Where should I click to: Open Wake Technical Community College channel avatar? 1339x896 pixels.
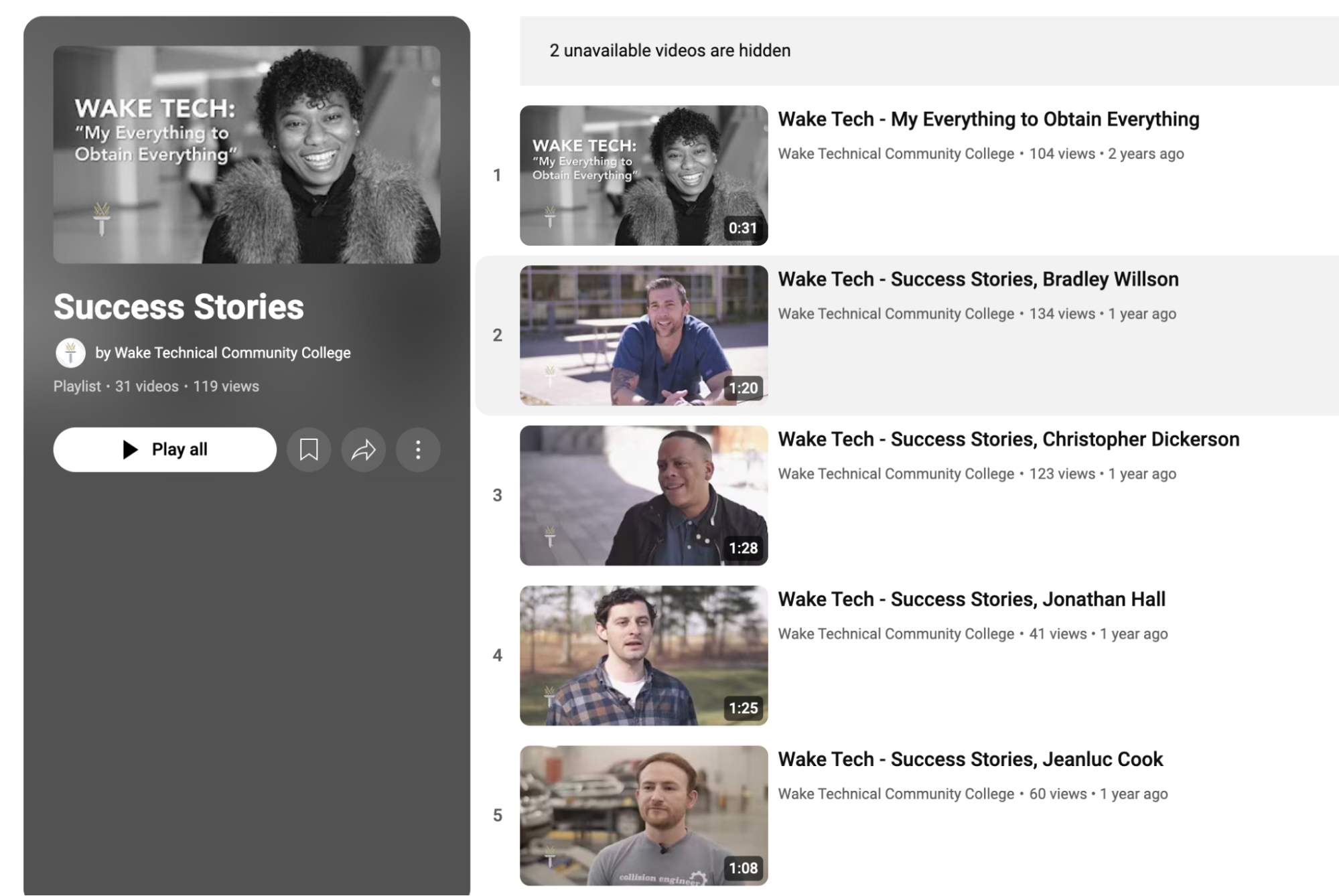point(70,353)
